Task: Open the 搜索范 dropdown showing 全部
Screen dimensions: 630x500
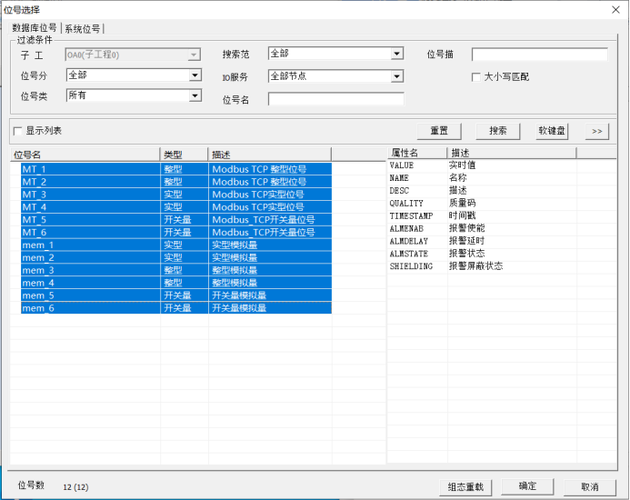Action: pyautogui.click(x=335, y=53)
